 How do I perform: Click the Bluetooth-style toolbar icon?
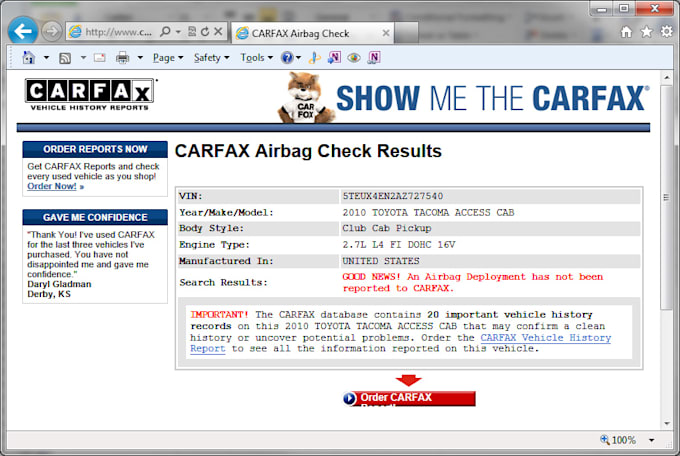[x=315, y=58]
